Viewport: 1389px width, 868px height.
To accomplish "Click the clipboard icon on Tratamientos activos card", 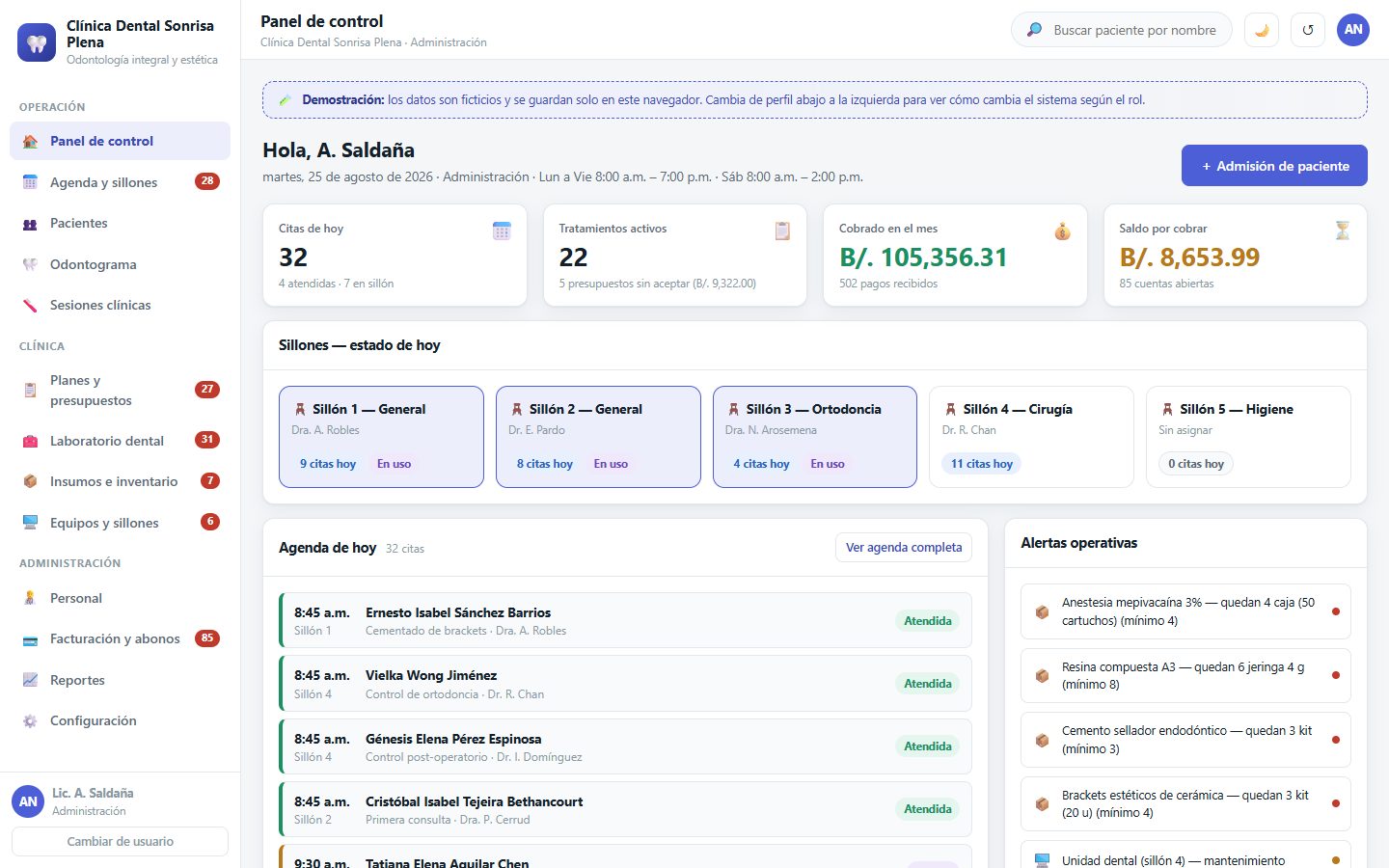I will [x=782, y=231].
